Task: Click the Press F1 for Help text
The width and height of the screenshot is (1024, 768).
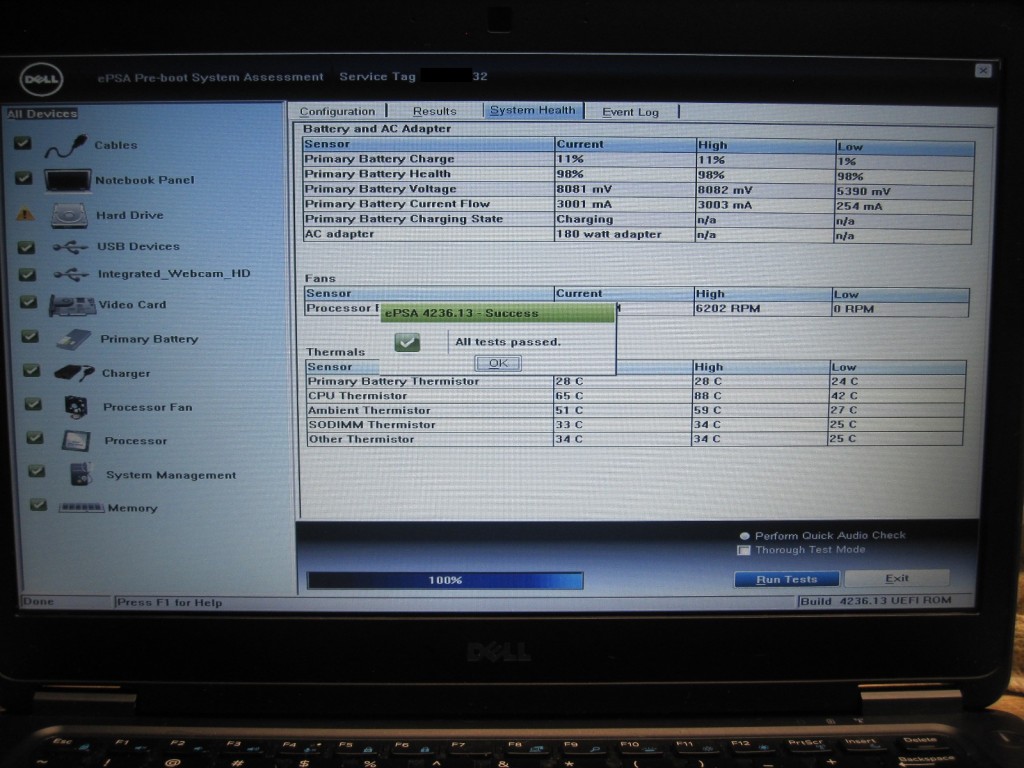Action: [169, 602]
